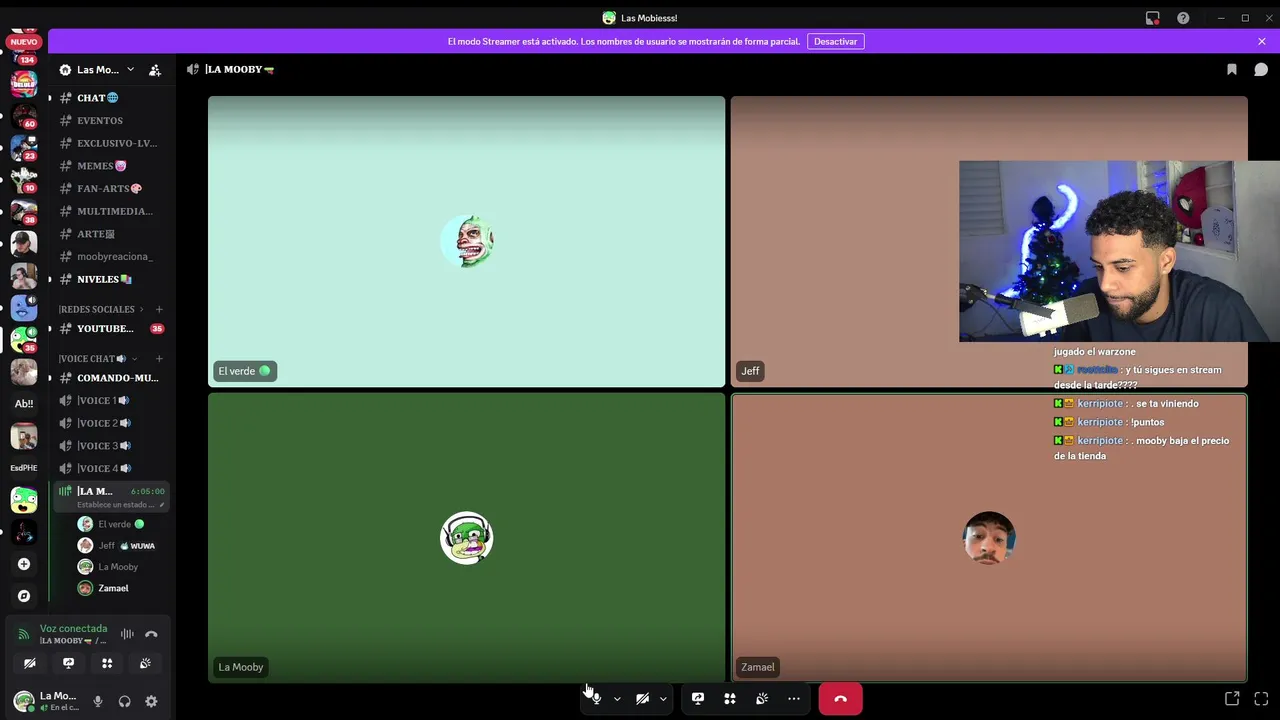Open camera options chevron

[663, 699]
